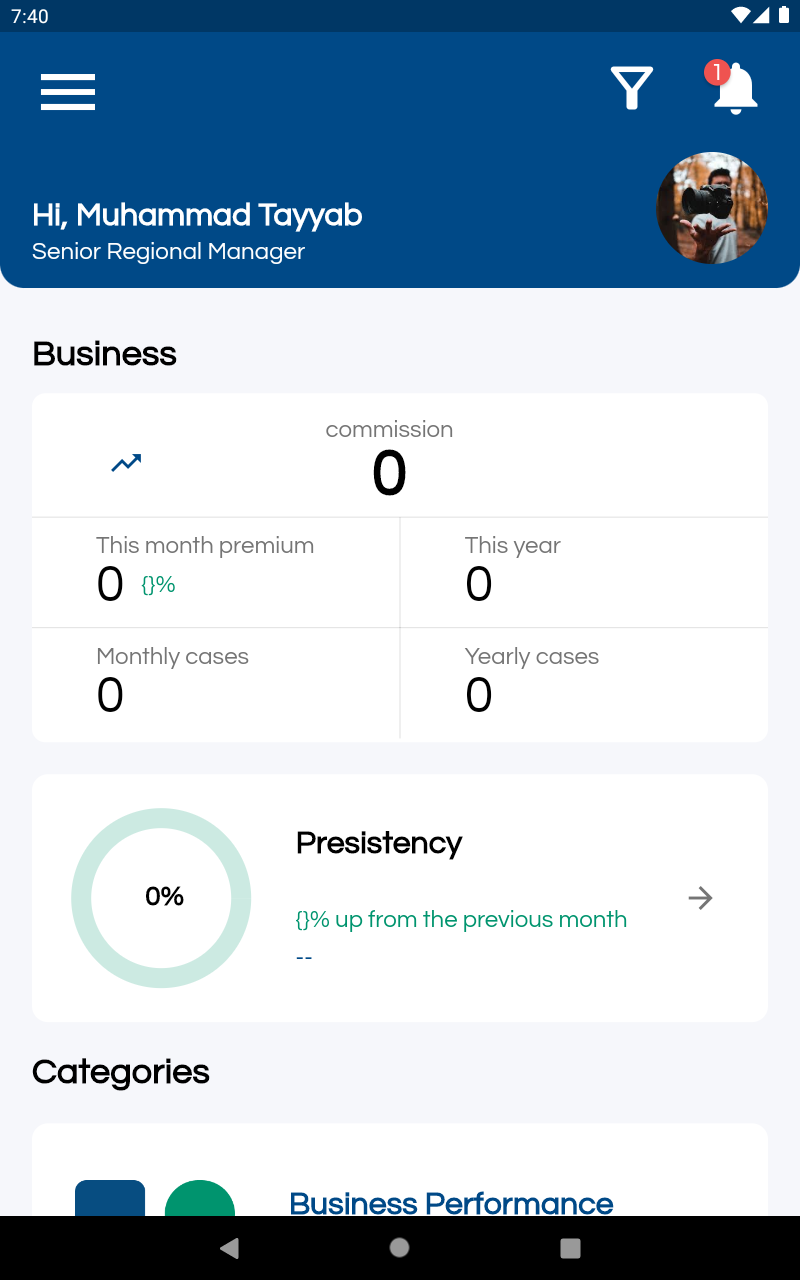Select the Yearly cases tile
The image size is (800, 1280).
584,684
